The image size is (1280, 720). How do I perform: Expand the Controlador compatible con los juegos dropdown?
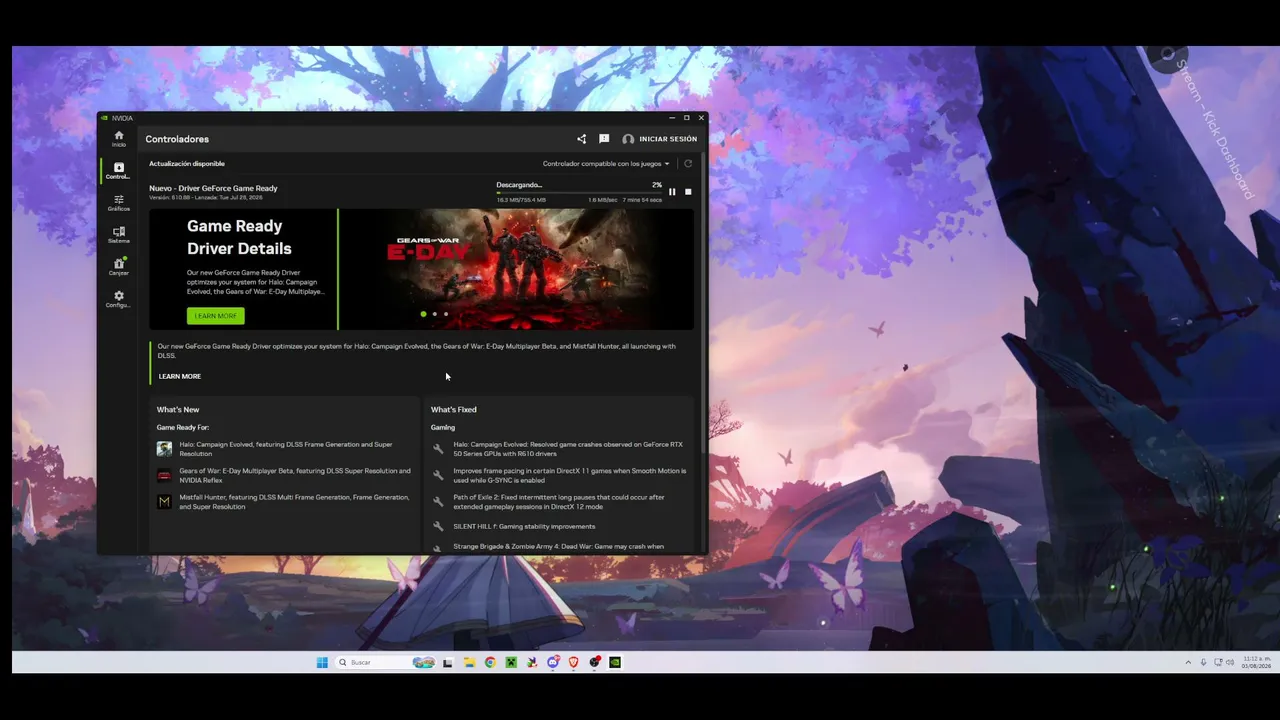tap(606, 164)
